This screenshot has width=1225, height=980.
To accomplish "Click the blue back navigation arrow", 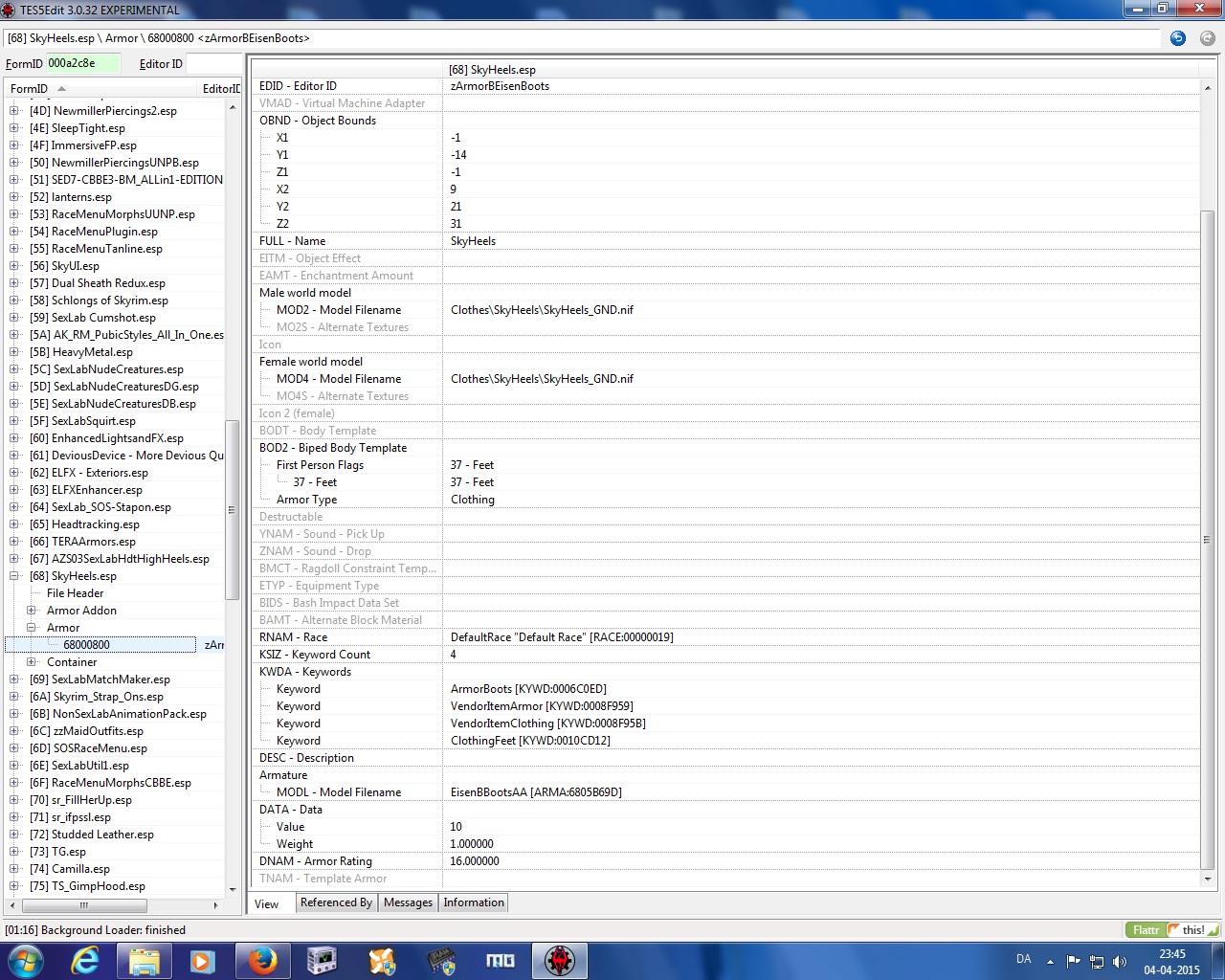I will pyautogui.click(x=1178, y=38).
